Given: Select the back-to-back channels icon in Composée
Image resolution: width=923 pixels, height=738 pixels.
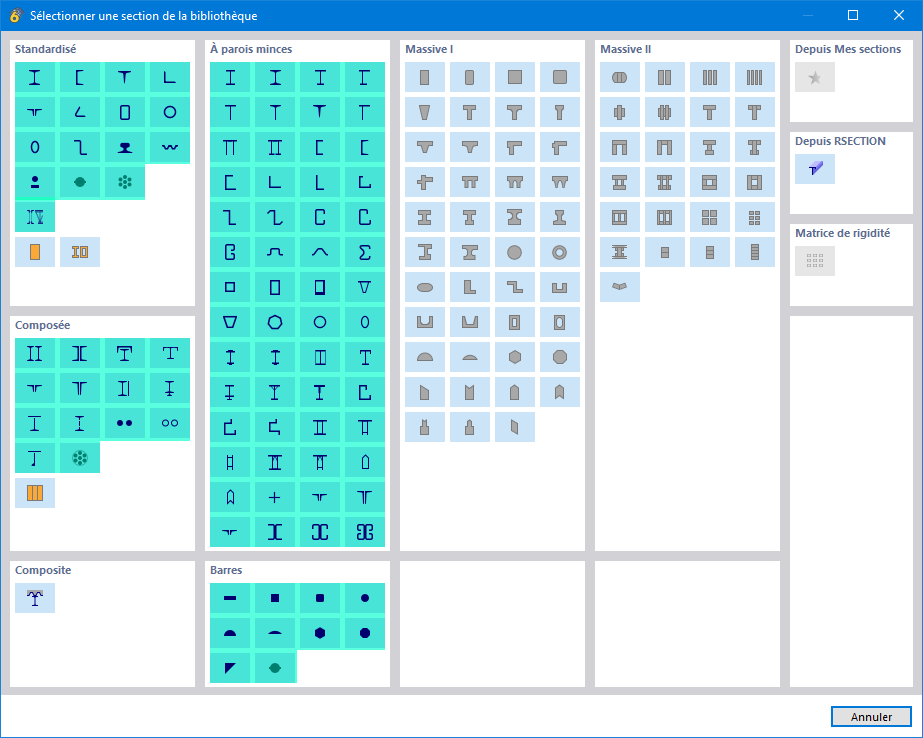Looking at the screenshot, I should [79, 353].
